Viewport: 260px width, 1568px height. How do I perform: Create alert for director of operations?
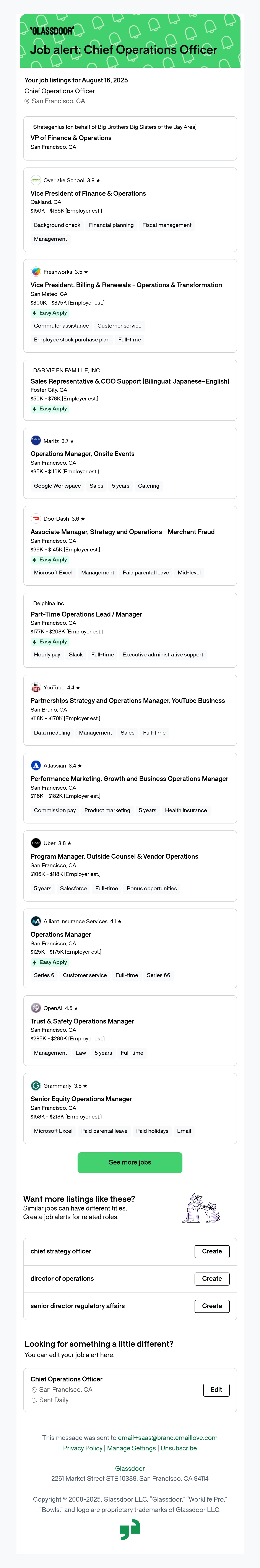[x=212, y=1279]
